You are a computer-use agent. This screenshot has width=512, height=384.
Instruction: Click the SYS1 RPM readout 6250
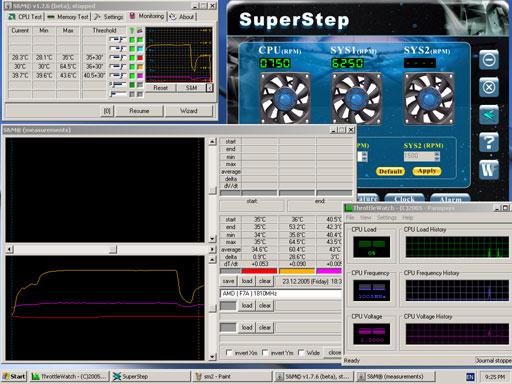point(347,63)
